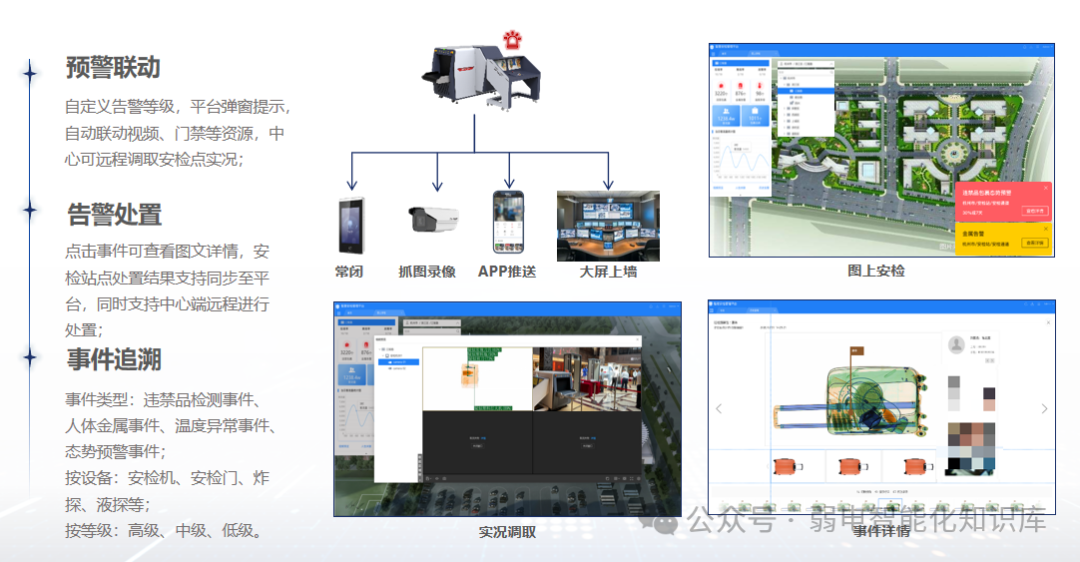Close the red 违禁品包裹态势预警 alert card
Viewport: 1080px width, 562px height.
tap(1046, 187)
